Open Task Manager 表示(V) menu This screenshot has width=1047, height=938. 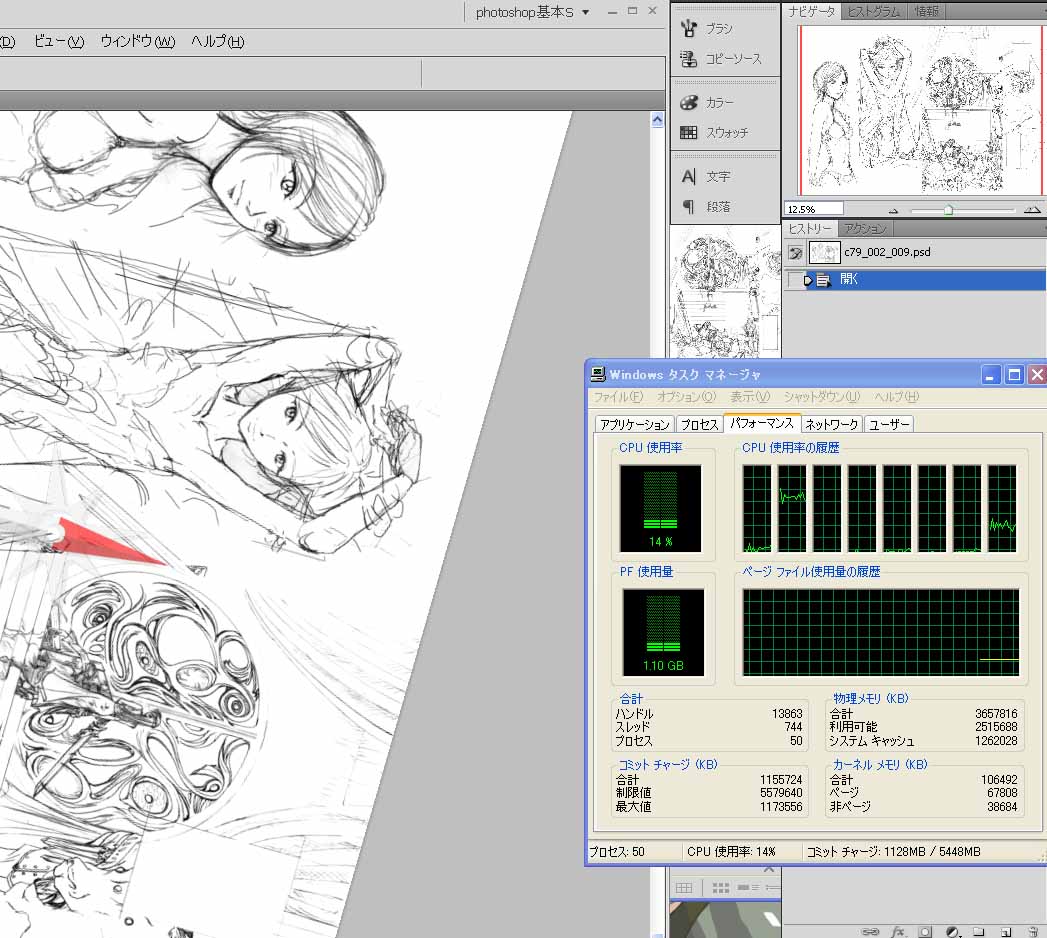(x=750, y=397)
